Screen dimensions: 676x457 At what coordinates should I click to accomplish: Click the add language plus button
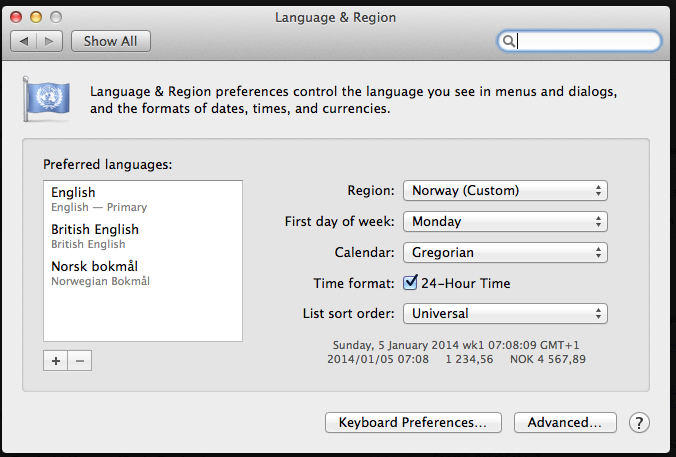pos(55,360)
